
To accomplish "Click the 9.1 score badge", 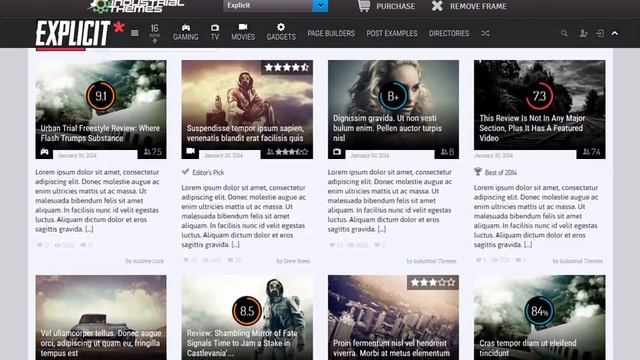I will pos(100,96).
